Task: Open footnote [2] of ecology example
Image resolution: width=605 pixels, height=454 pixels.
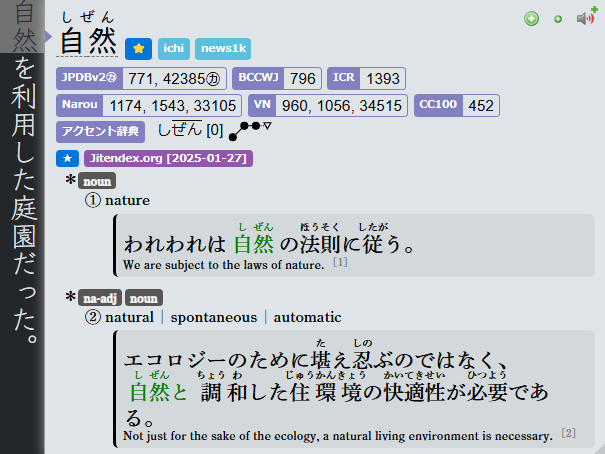Action: click(568, 433)
